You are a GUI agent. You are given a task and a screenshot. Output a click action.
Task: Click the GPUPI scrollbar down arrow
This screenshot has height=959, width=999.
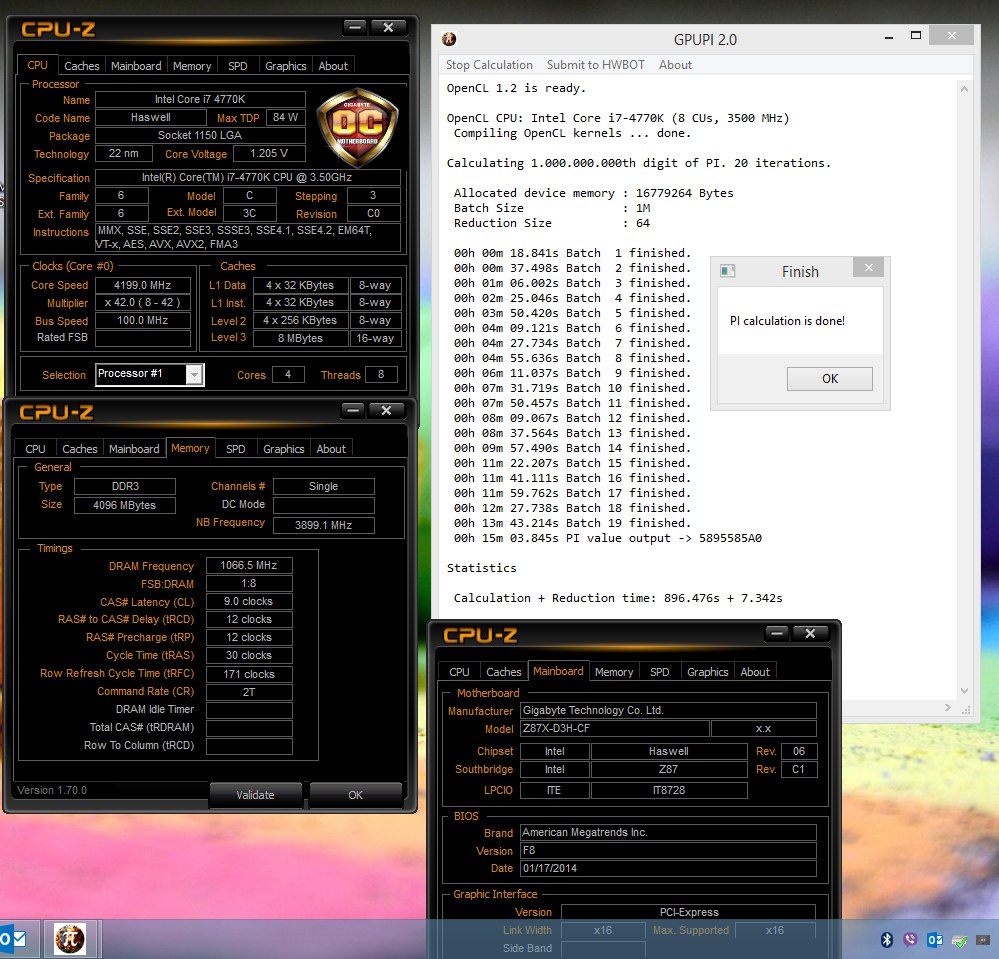pyautogui.click(x=965, y=691)
